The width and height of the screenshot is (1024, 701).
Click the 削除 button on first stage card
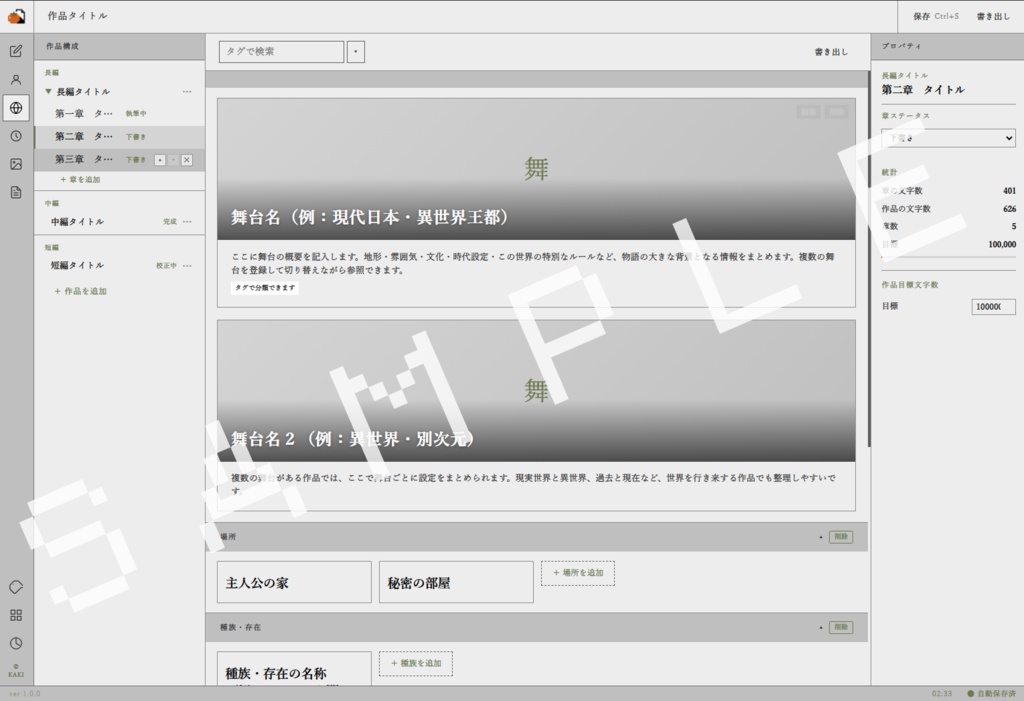pos(837,112)
